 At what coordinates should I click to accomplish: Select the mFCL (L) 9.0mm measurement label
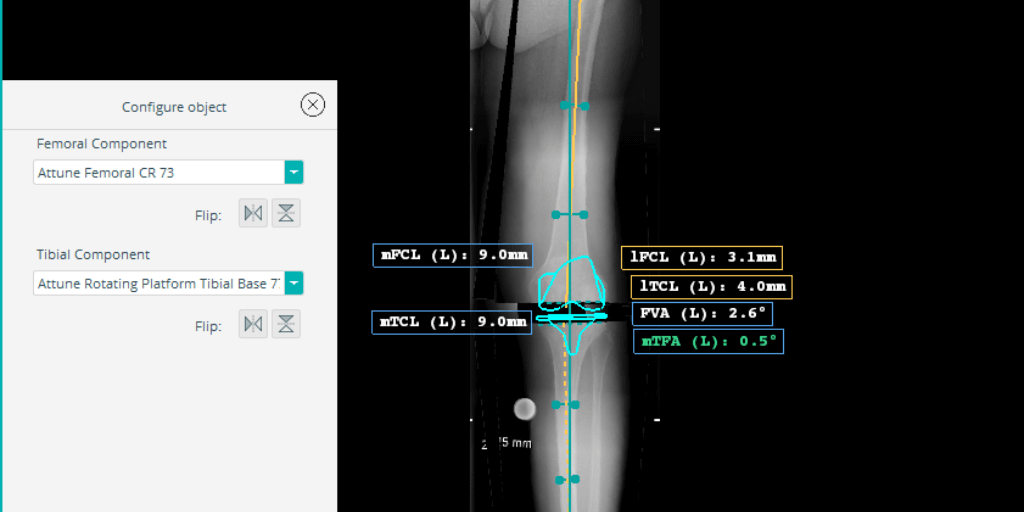452,255
